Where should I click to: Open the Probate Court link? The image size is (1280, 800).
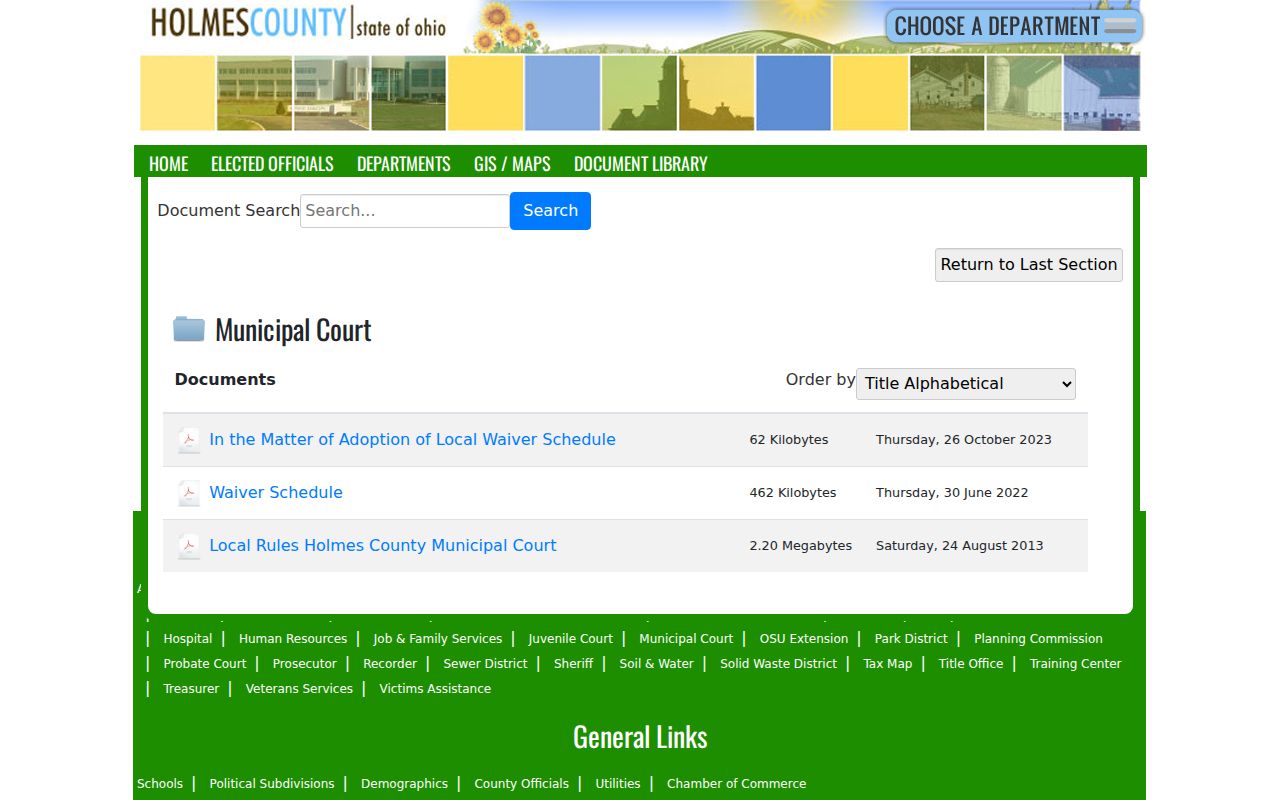(x=205, y=664)
